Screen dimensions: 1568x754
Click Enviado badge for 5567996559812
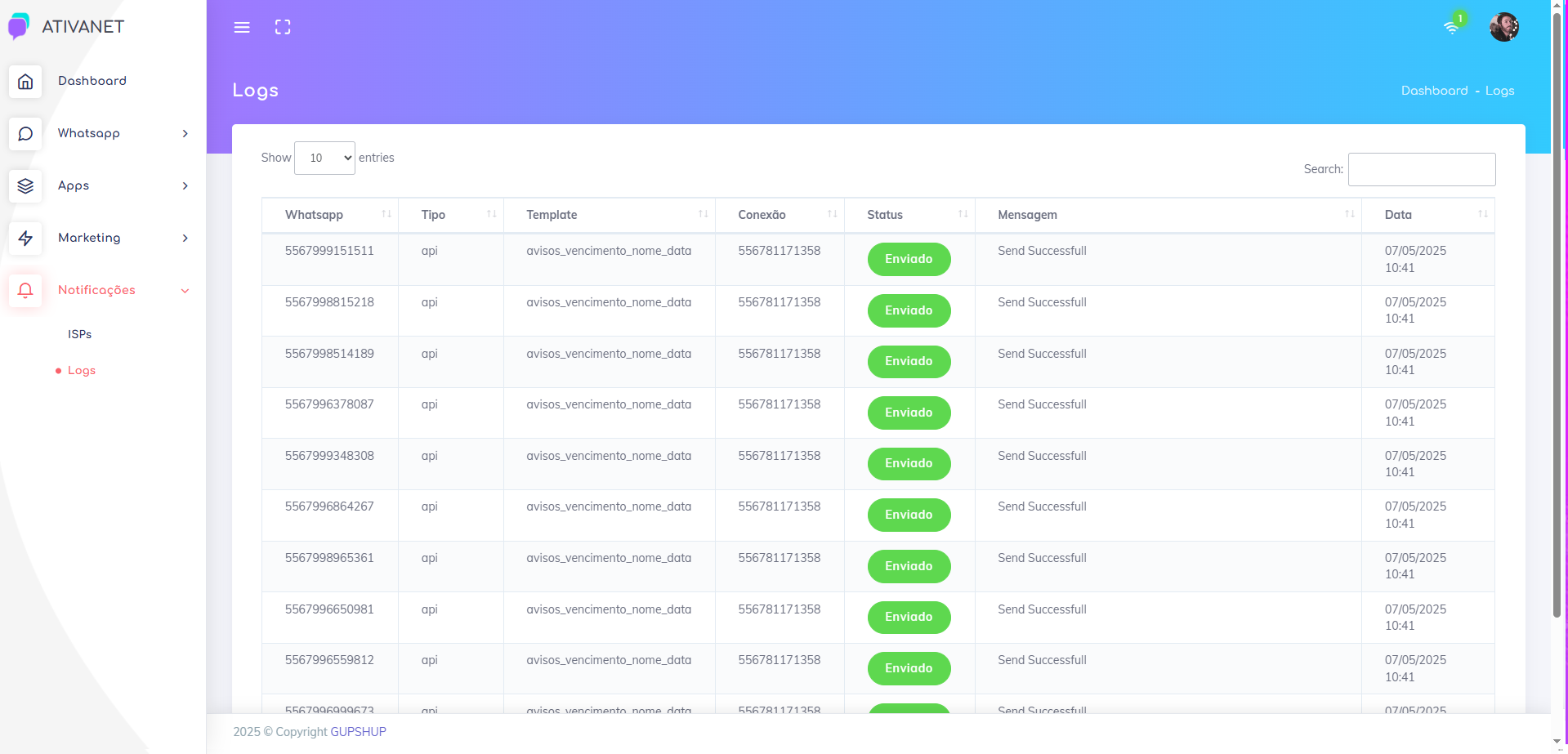pos(909,668)
